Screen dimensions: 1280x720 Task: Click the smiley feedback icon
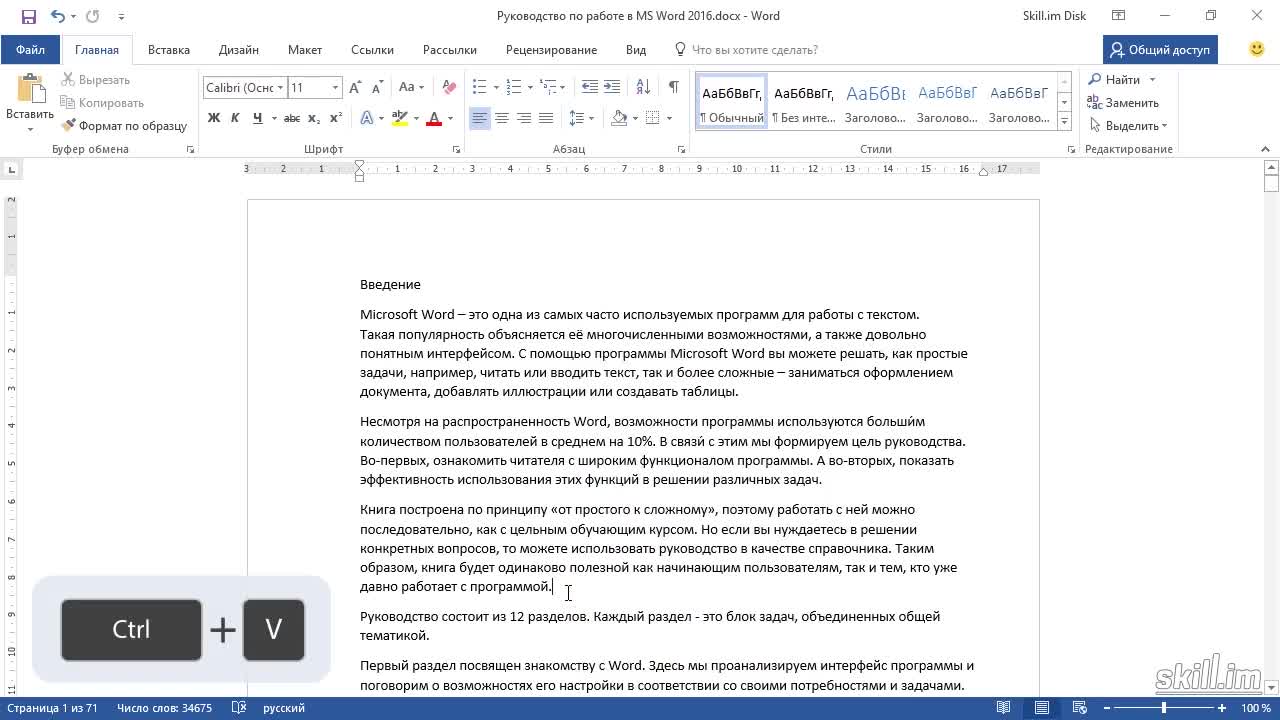1257,49
